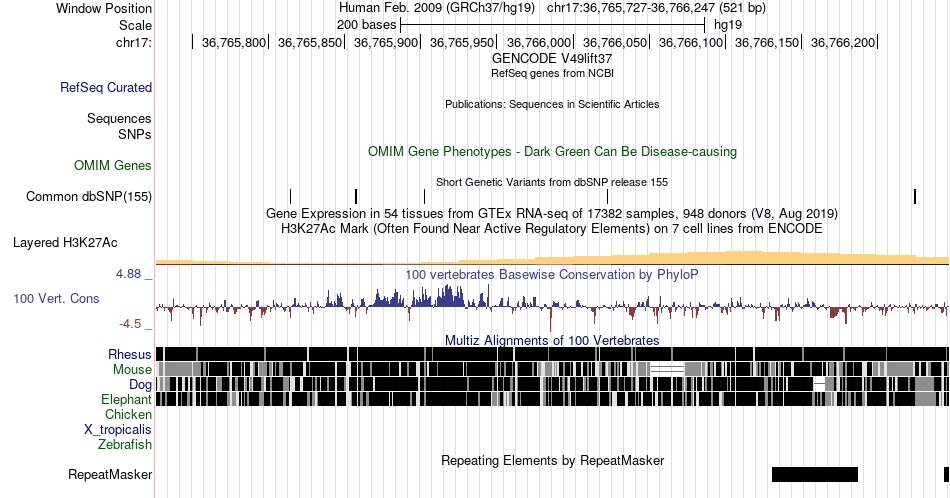Click the Dog species label

pyautogui.click(x=140, y=385)
